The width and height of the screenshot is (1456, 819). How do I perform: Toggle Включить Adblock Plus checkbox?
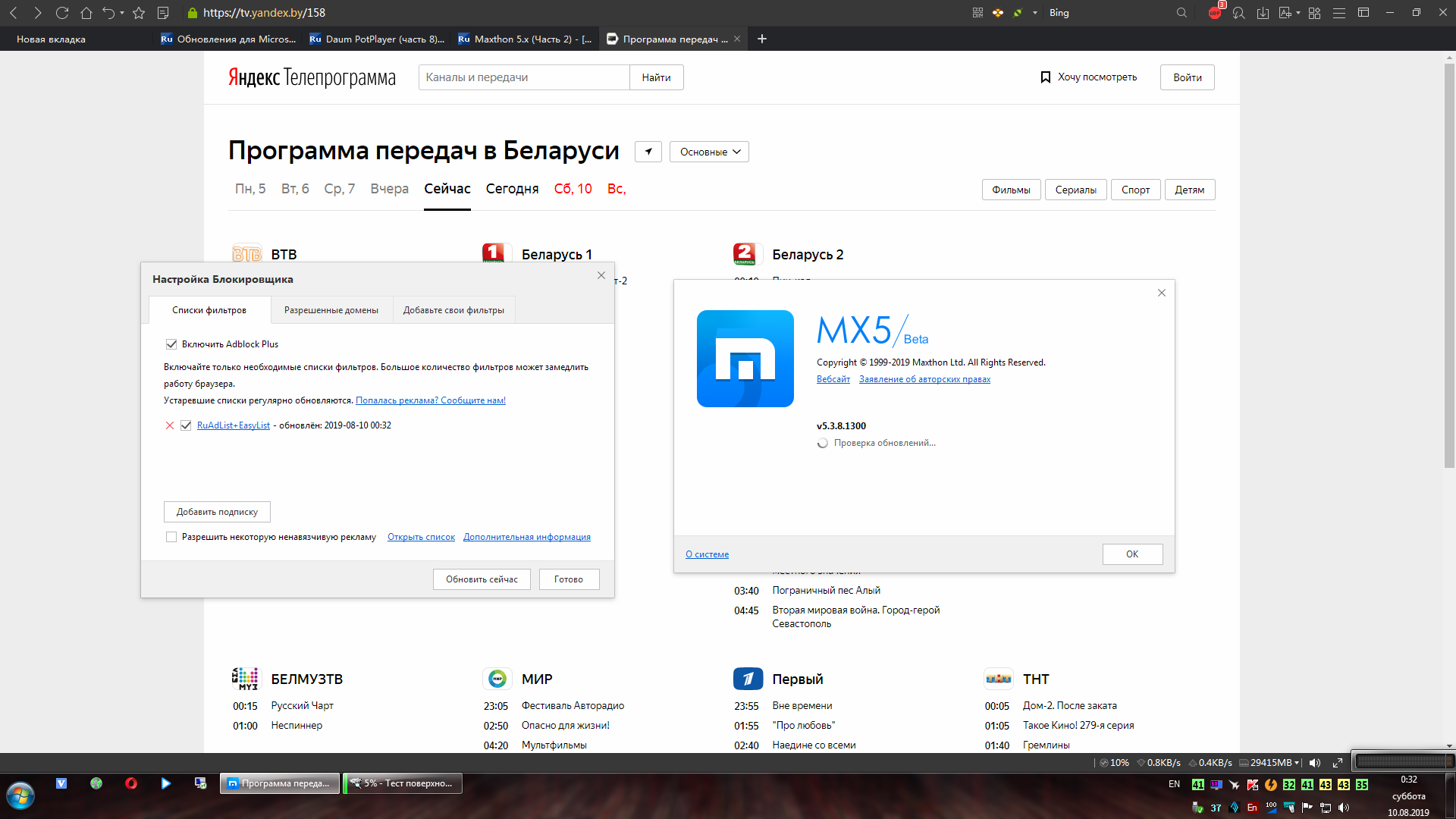click(x=171, y=344)
